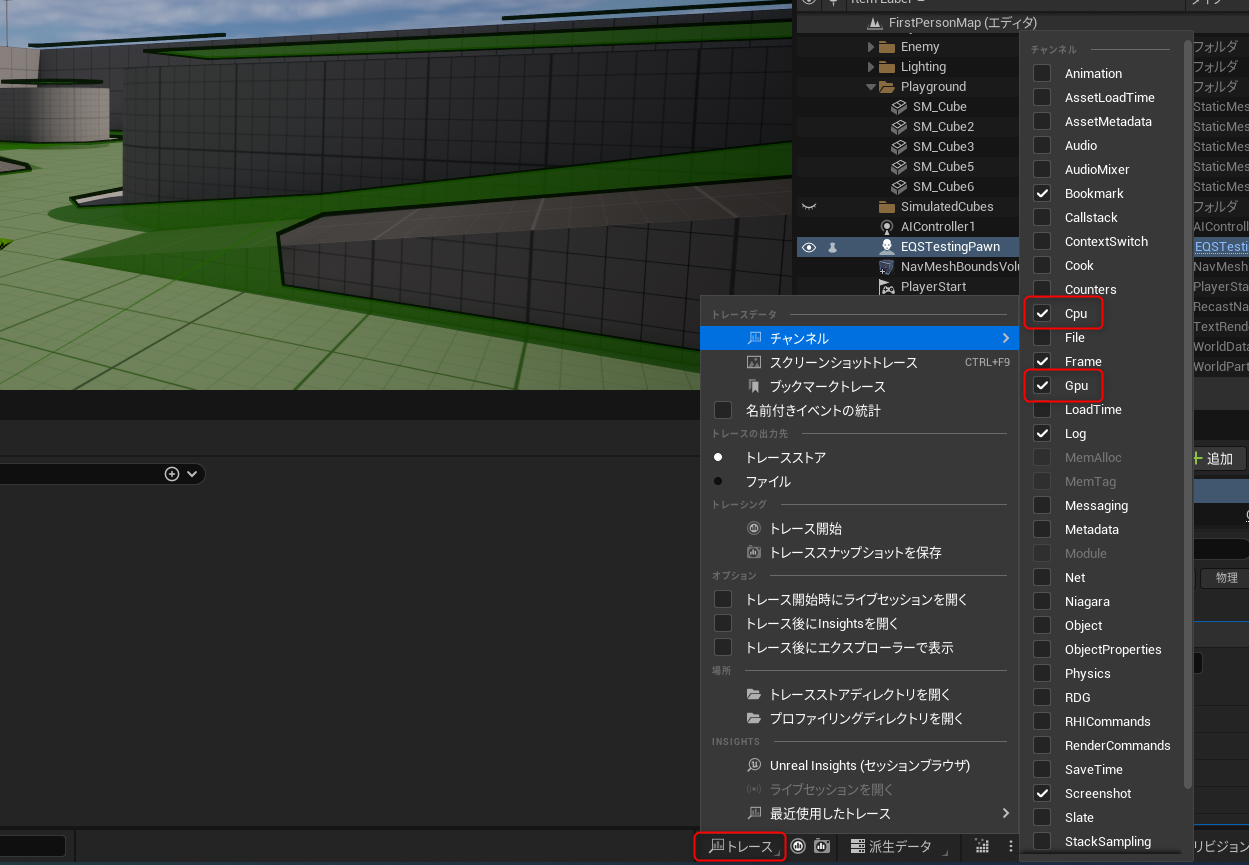Click the plus icon in the search bar
This screenshot has width=1249, height=865.
170,473
